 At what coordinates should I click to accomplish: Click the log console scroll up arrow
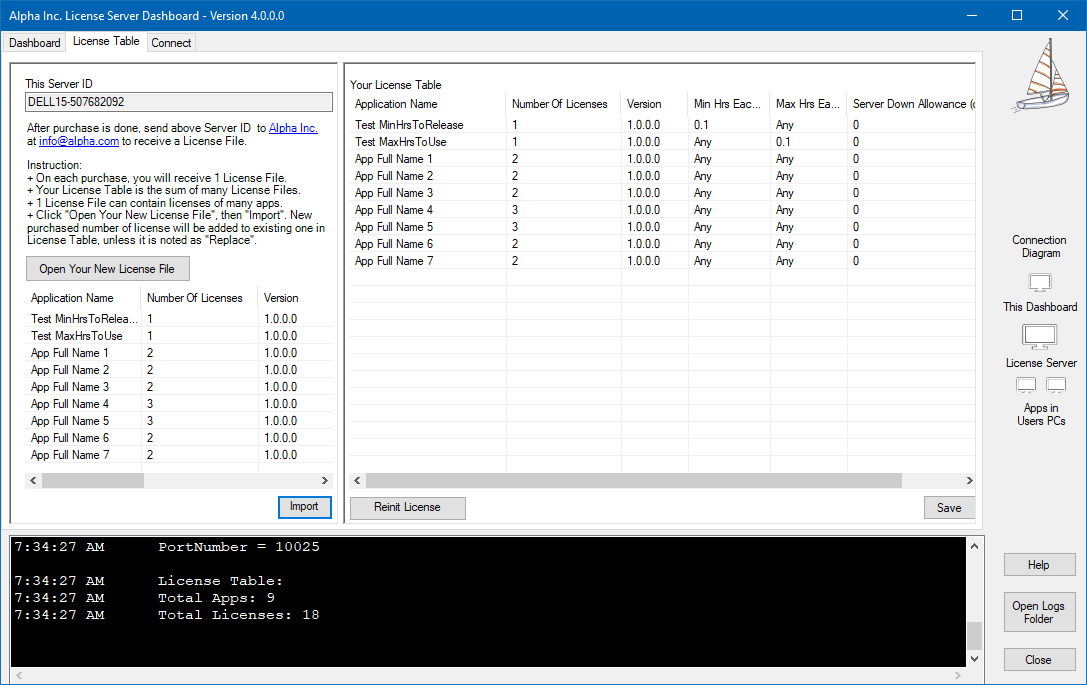tap(975, 546)
